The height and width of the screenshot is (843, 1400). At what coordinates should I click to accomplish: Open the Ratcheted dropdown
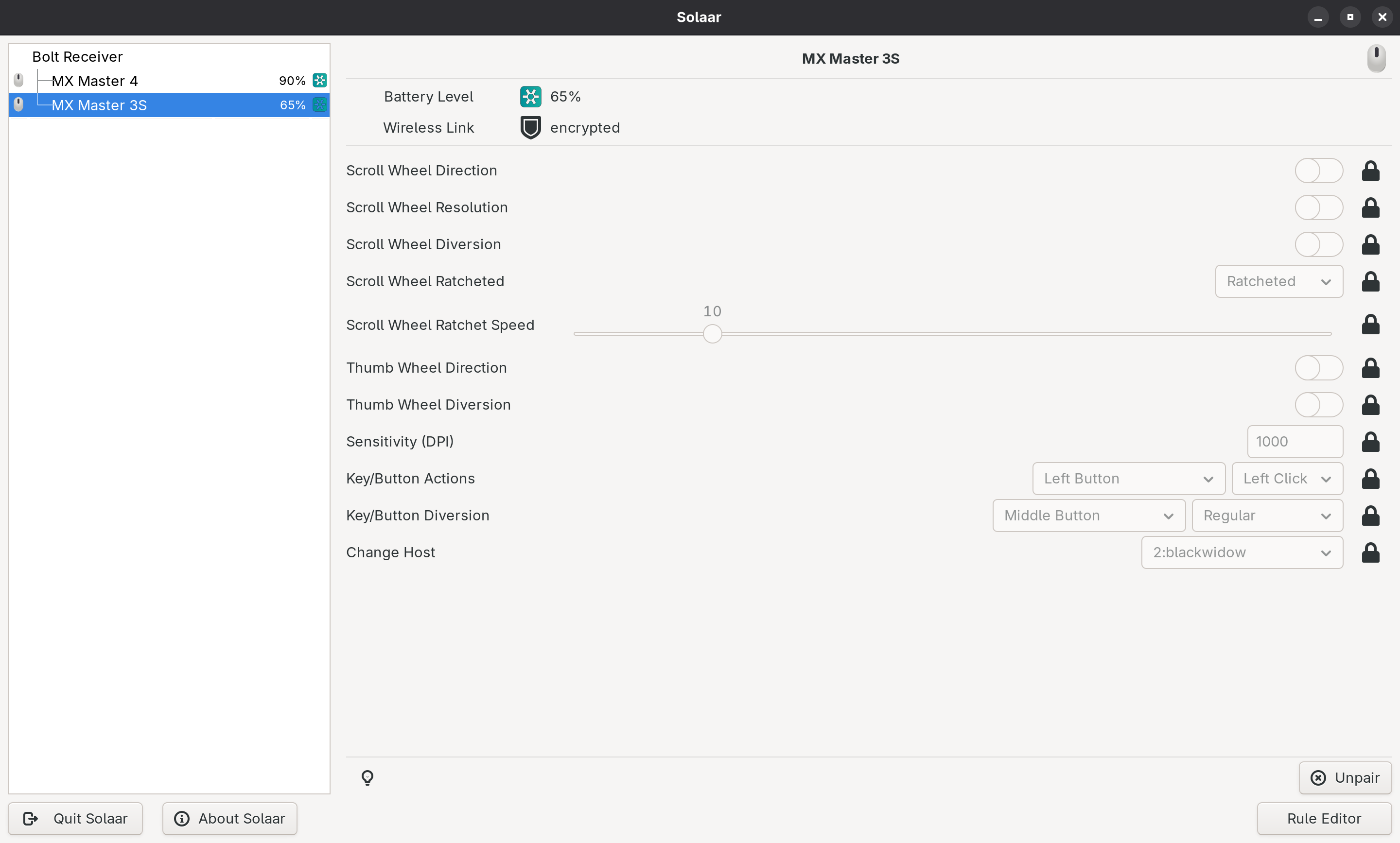point(1278,281)
